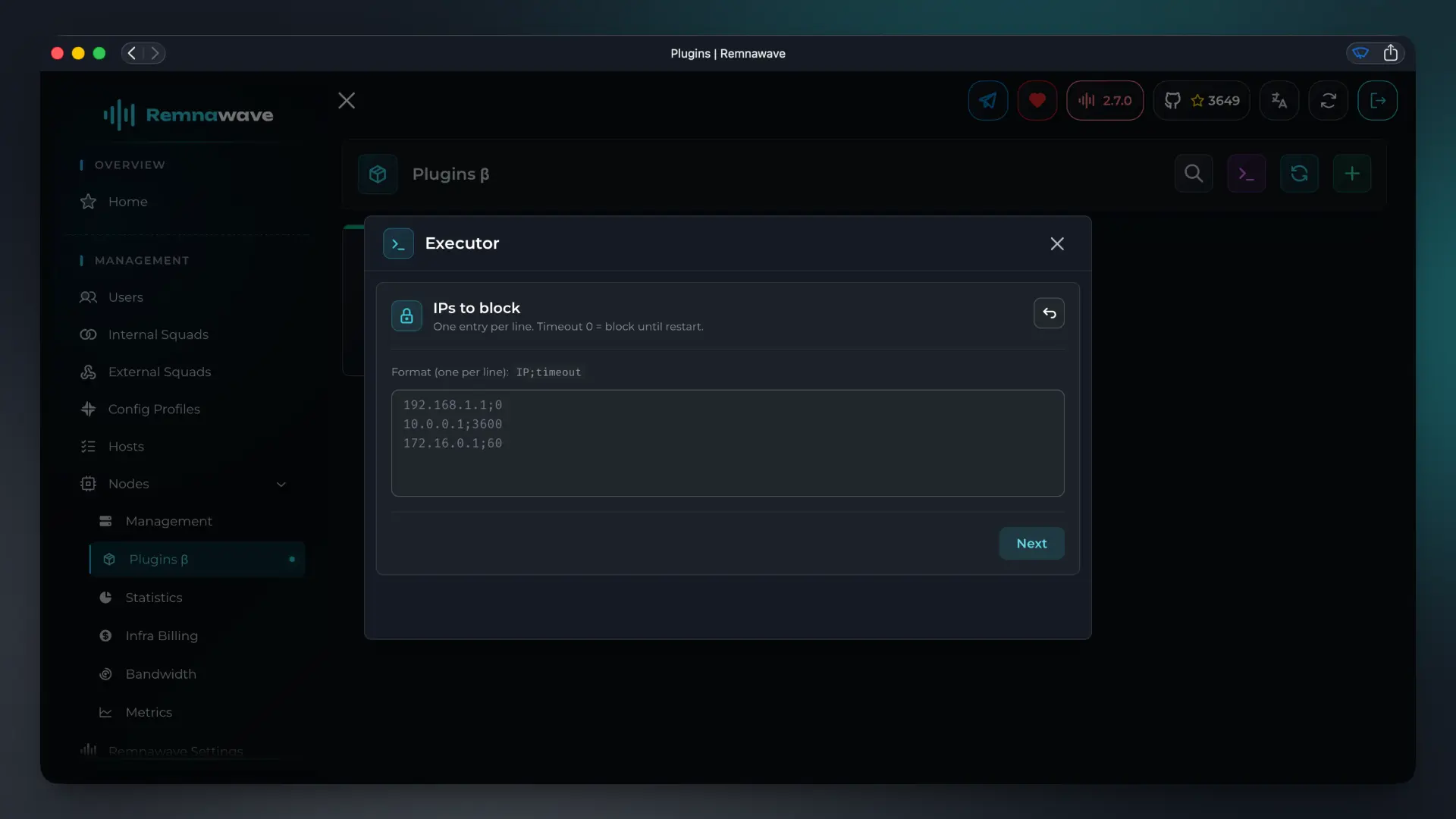Open the search icon in Plugins toolbar
Viewport: 1456px width, 819px height.
[1194, 174]
